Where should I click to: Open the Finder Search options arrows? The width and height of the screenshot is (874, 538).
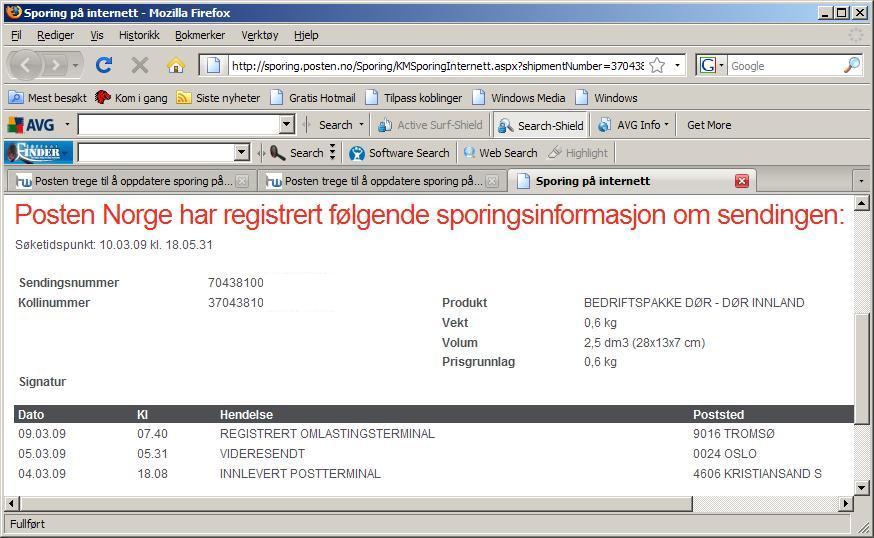(x=332, y=152)
